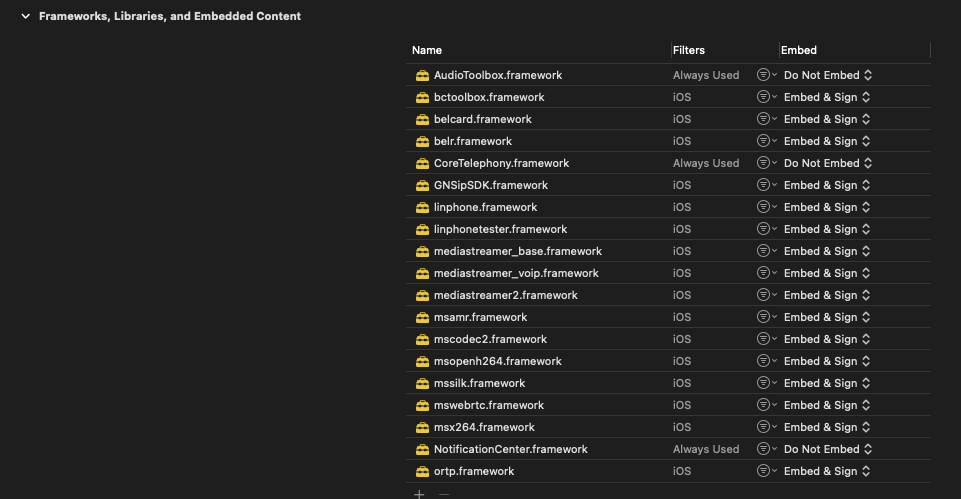The height and width of the screenshot is (499, 961).
Task: Open Embed popup for mswebrtc.framework
Action: click(827, 406)
